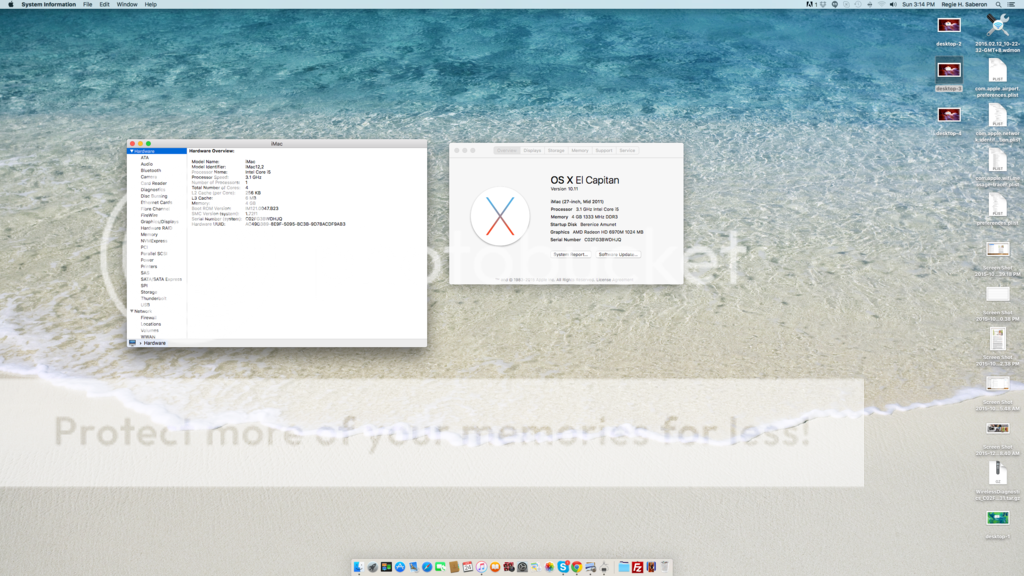1024x576 pixels.
Task: Collapse the Hardware tree section
Action: point(130,151)
